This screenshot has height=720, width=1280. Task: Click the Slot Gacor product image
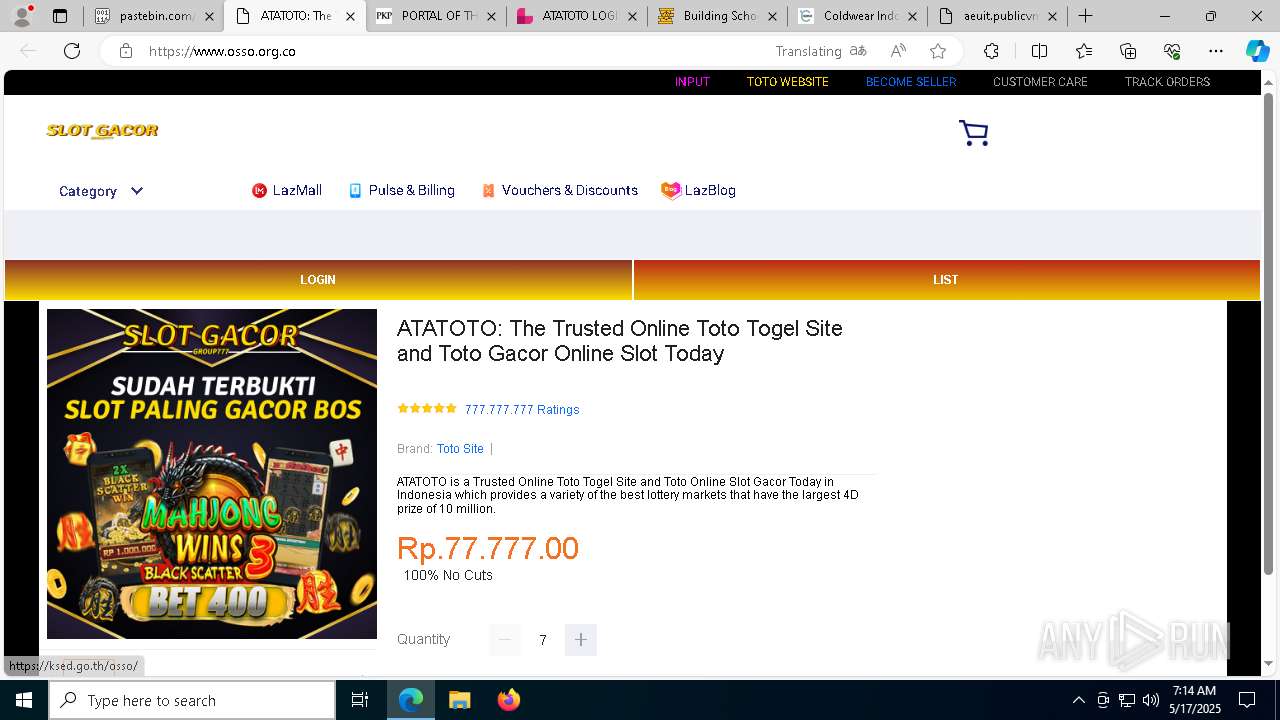pyautogui.click(x=212, y=474)
